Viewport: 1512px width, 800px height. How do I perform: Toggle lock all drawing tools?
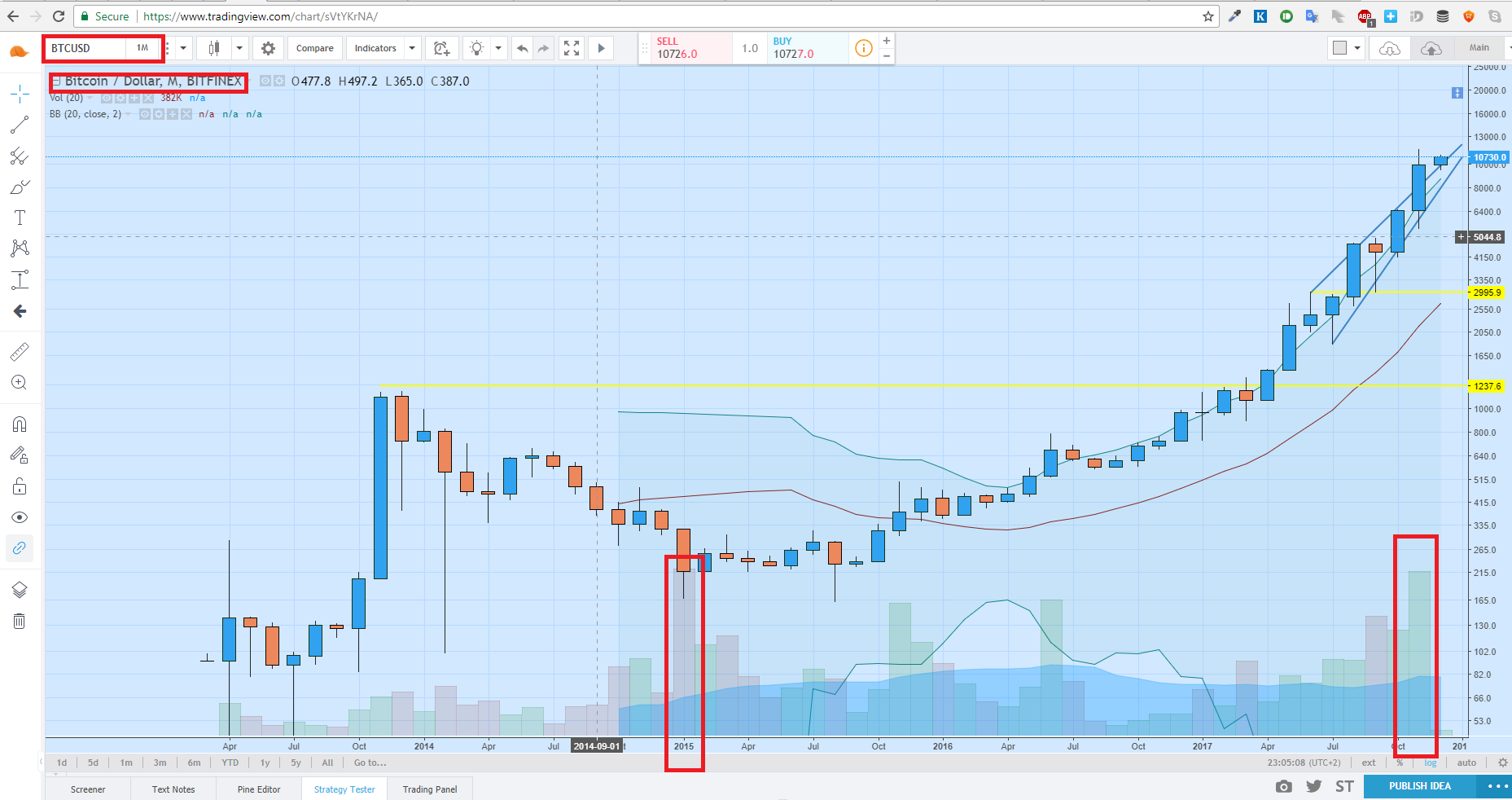click(20, 486)
